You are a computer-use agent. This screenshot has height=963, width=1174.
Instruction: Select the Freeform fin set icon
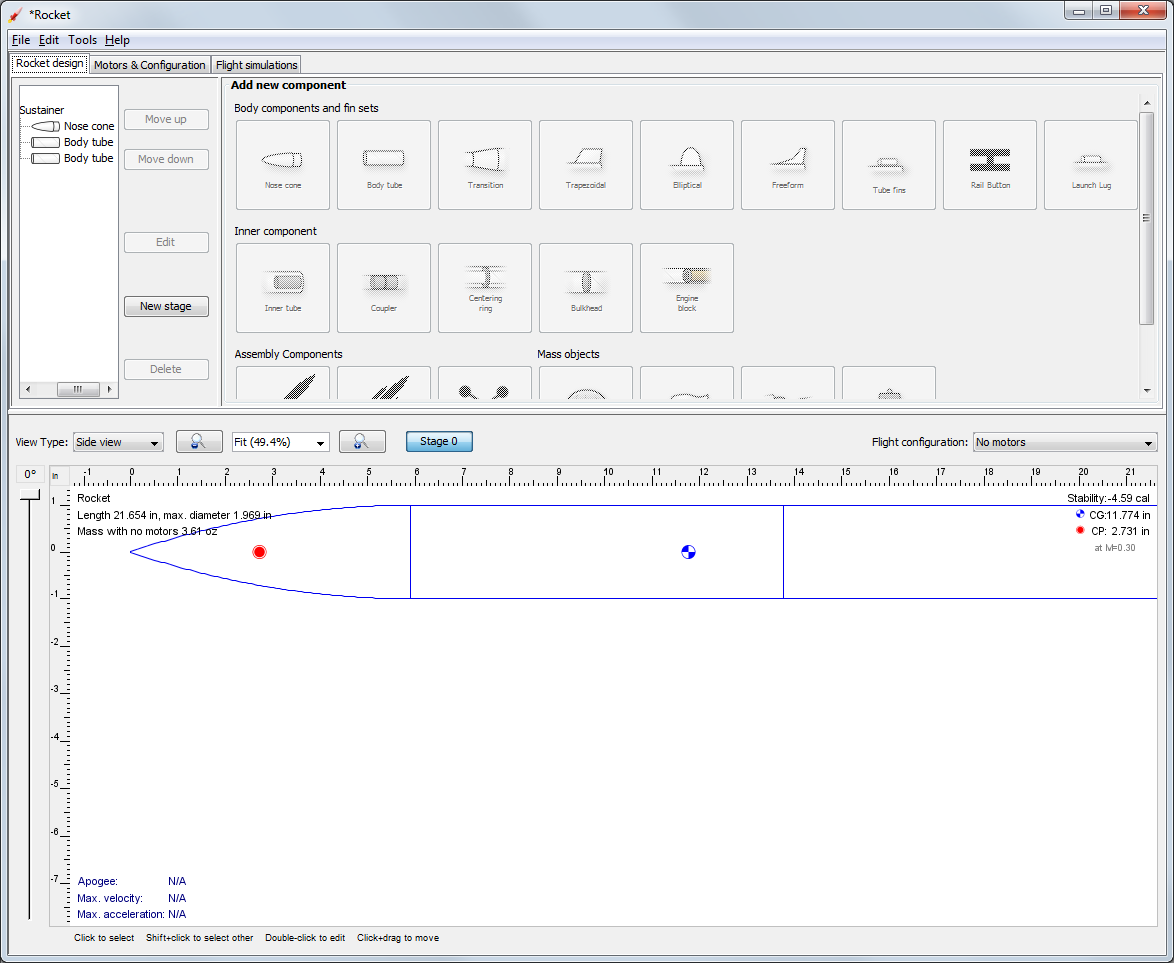787,165
